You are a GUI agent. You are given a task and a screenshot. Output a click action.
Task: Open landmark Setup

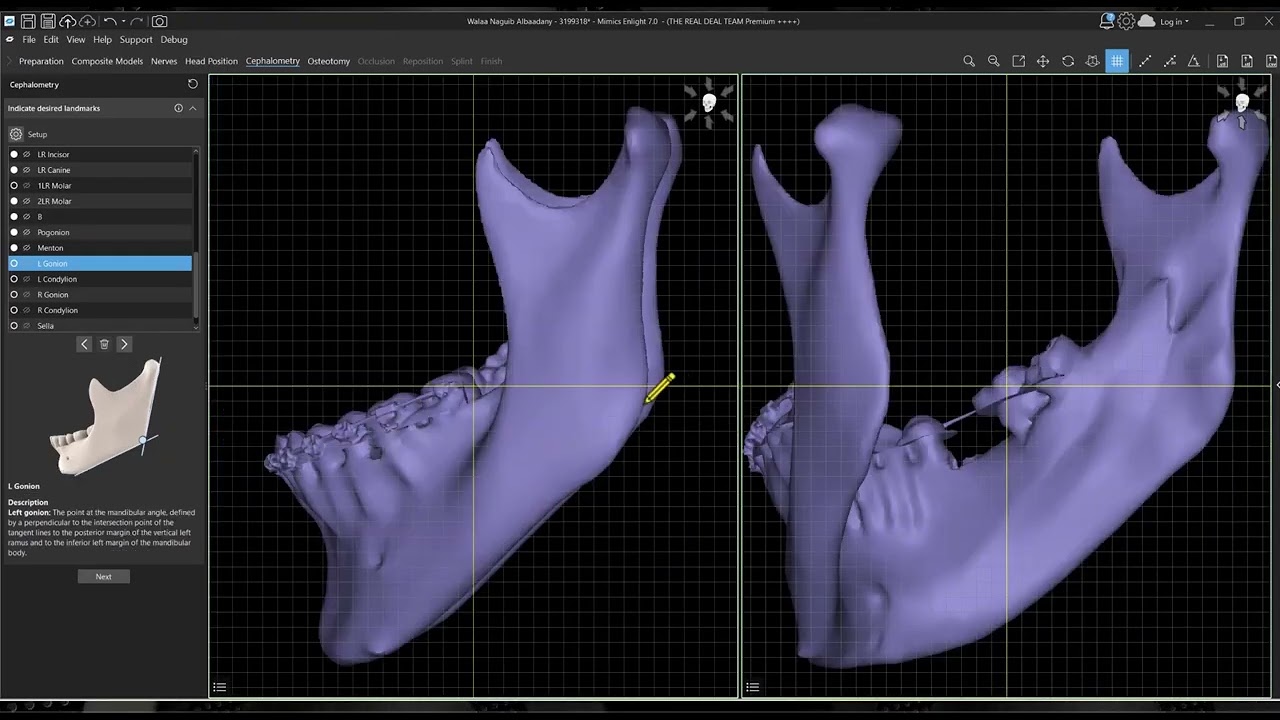[x=28, y=134]
